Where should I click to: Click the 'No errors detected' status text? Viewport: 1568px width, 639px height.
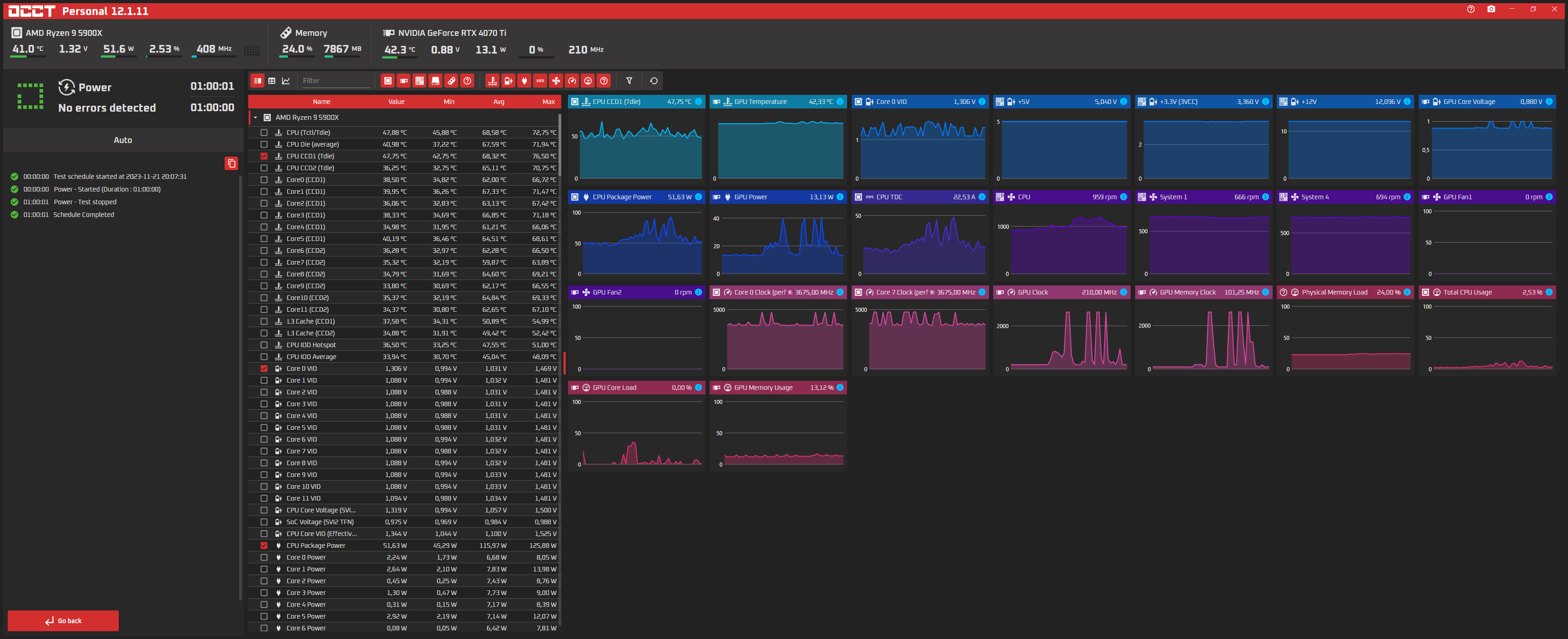(x=107, y=108)
